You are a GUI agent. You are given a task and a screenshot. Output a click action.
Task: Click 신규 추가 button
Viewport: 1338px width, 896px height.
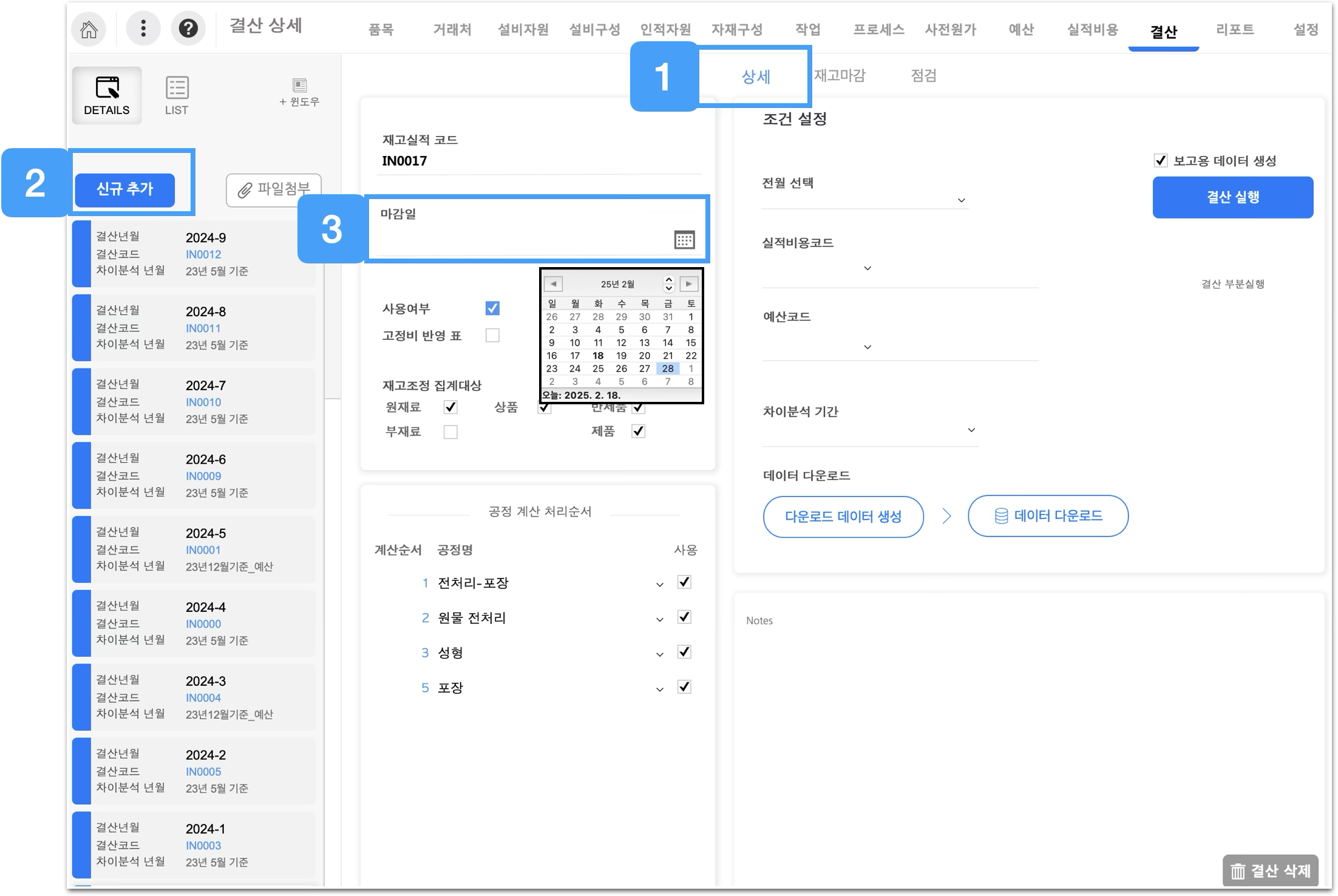click(x=125, y=189)
